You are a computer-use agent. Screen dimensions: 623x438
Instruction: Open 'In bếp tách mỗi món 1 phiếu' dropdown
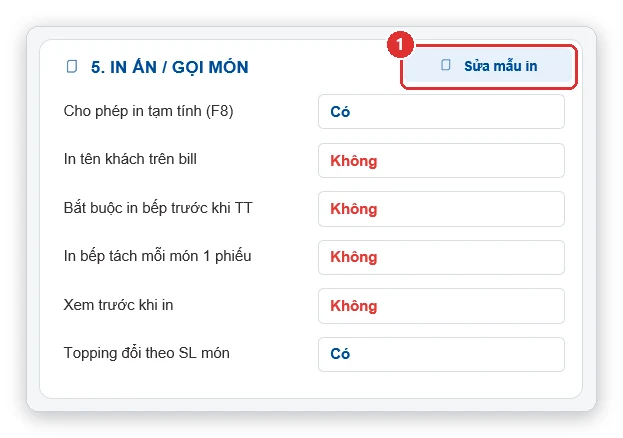pos(441,258)
